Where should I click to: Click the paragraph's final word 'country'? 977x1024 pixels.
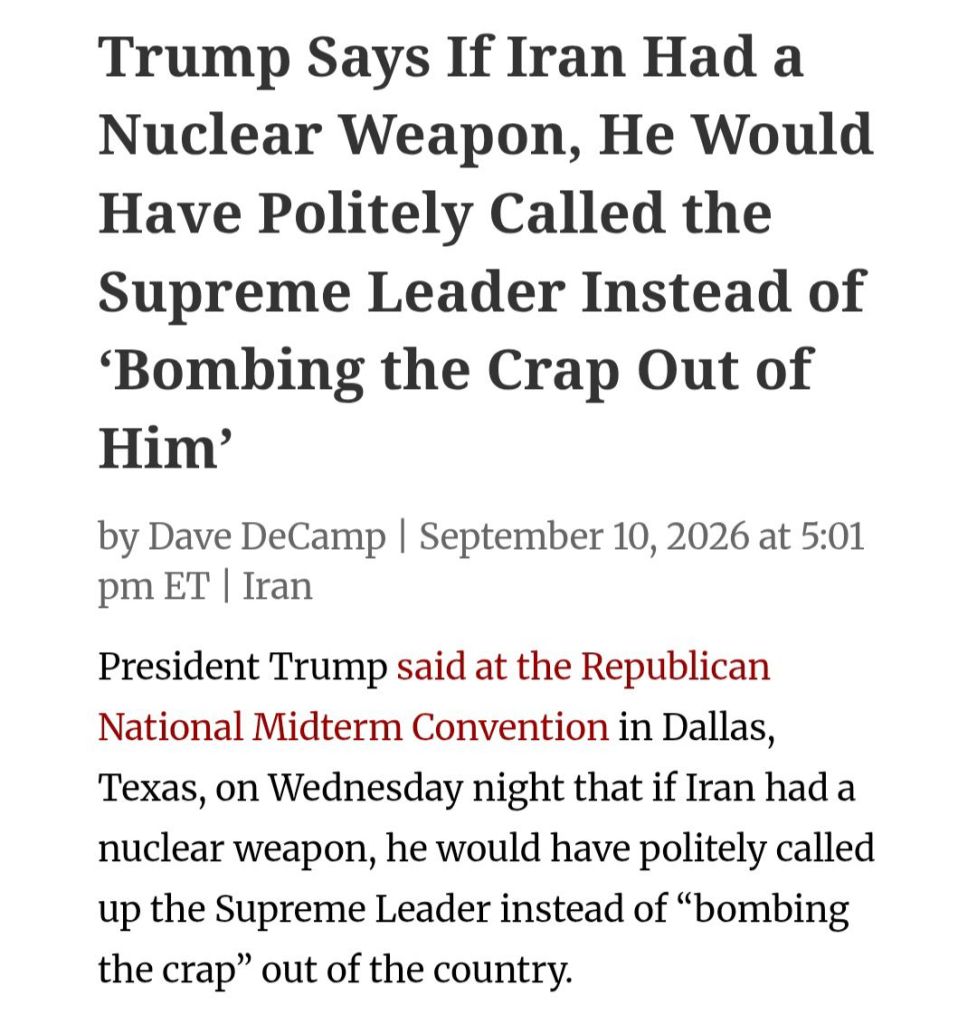click(500, 970)
